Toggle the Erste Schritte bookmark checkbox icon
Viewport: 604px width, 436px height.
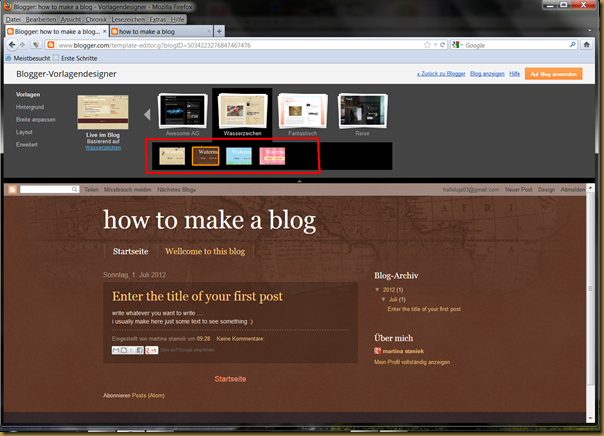[x=56, y=58]
